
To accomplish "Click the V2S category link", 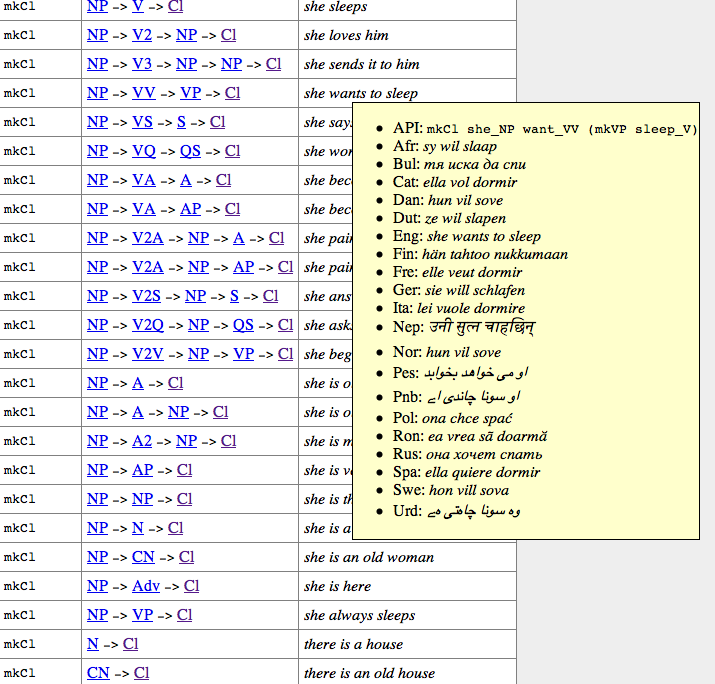I will (x=149, y=296).
